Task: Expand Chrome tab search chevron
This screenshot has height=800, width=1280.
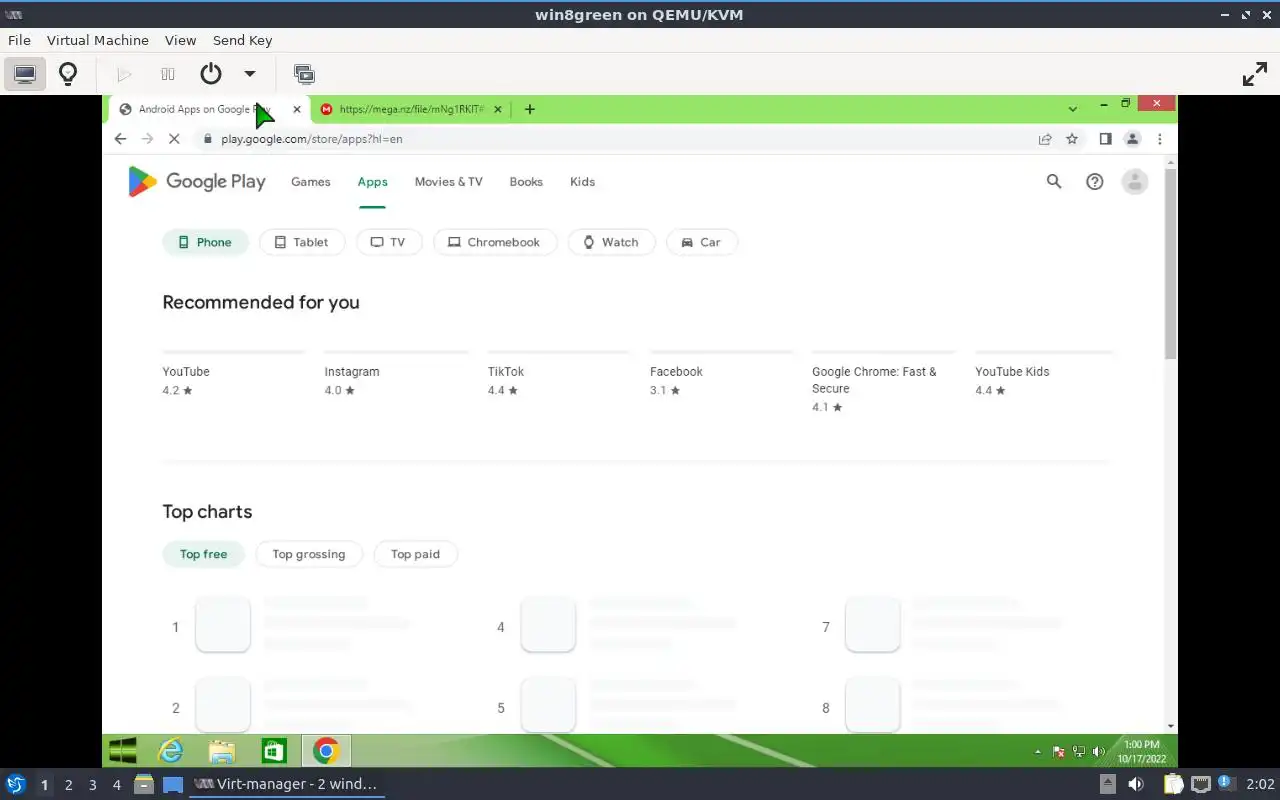Action: pos(1072,109)
